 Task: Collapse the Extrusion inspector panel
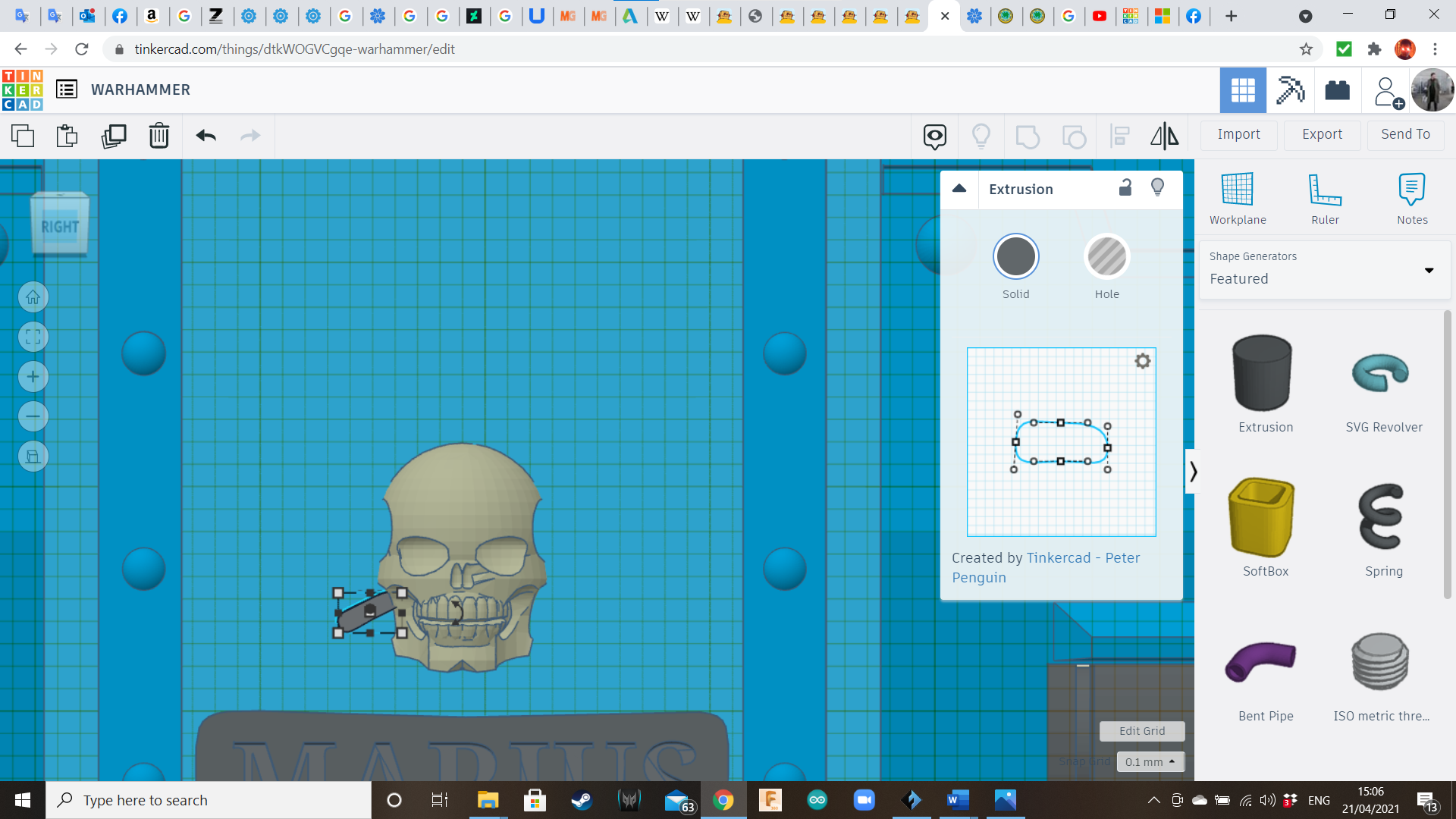[x=959, y=189]
